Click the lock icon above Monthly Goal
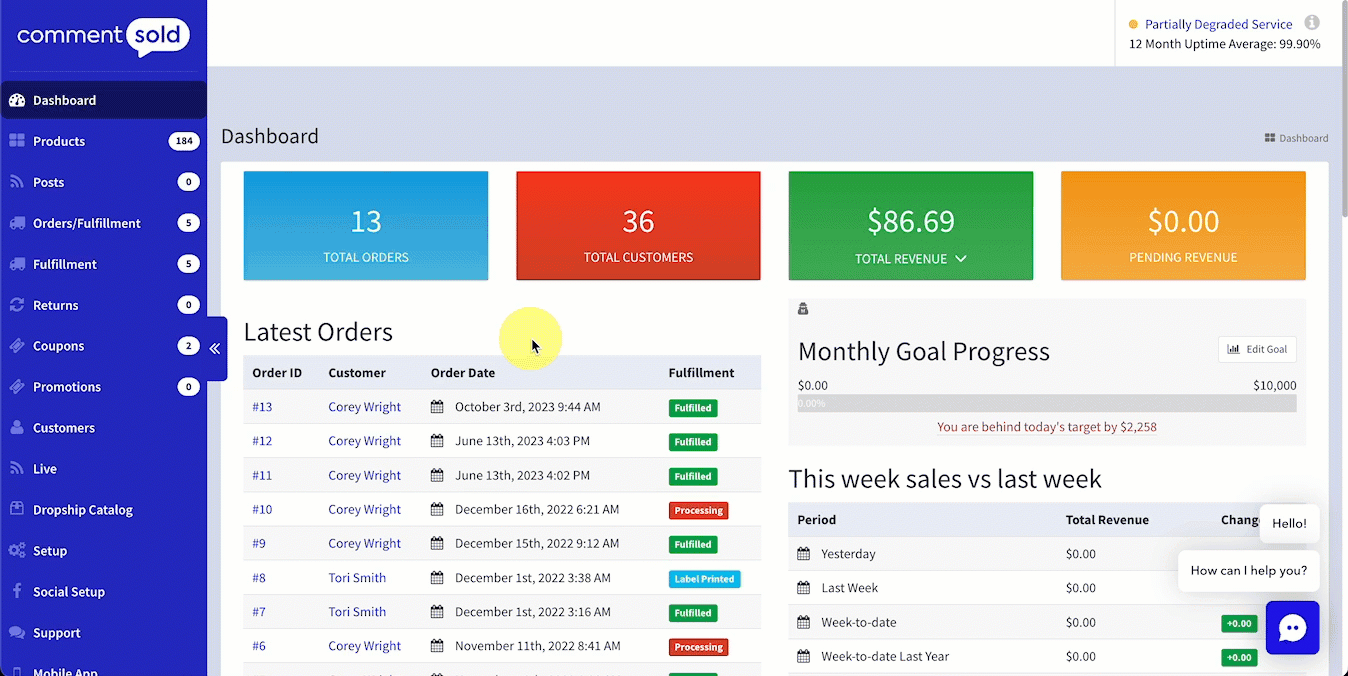1348x676 pixels. pos(803,310)
